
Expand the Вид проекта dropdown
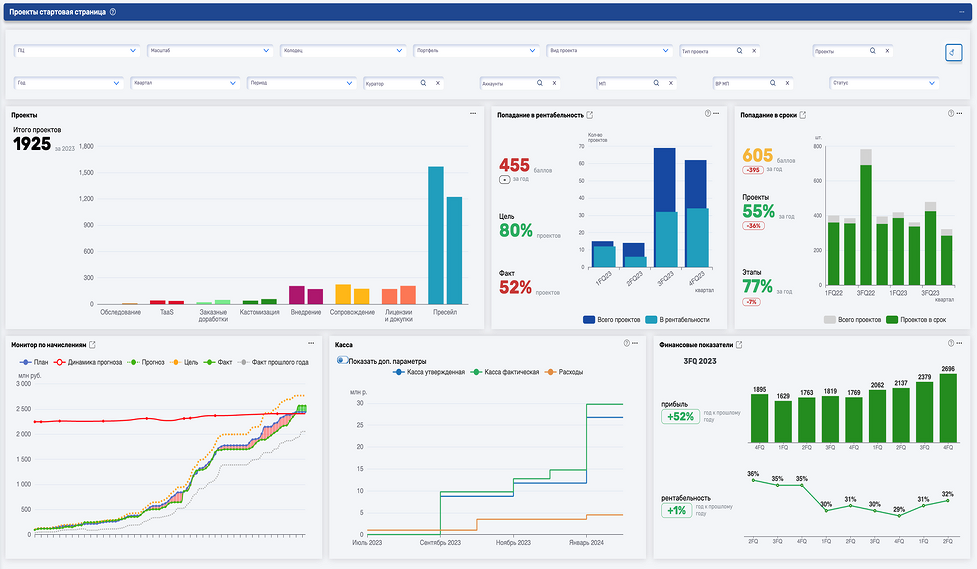(x=609, y=50)
